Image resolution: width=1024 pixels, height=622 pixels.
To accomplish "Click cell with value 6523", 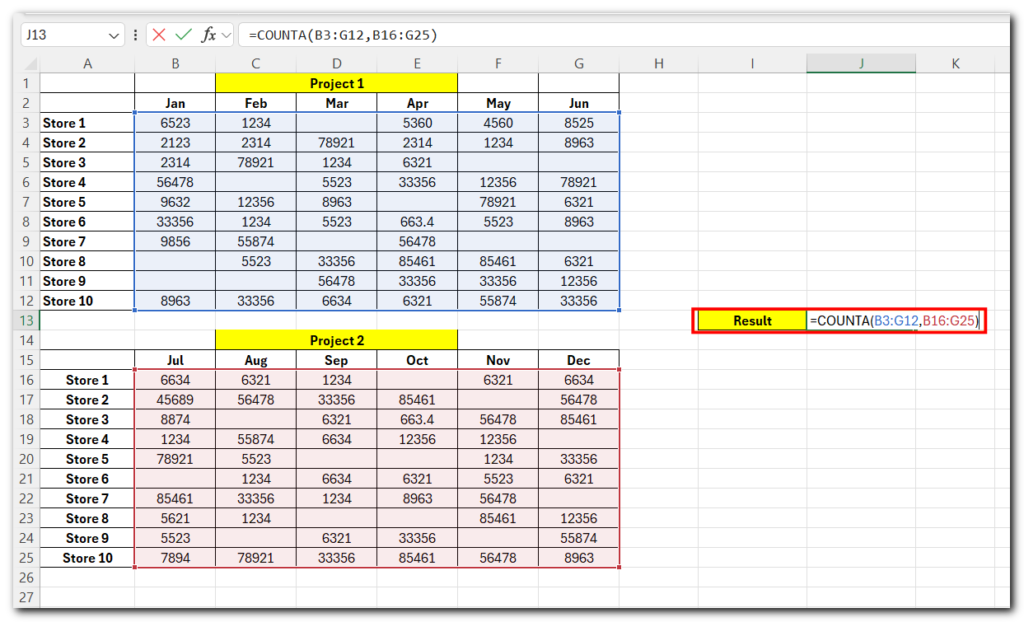I will [175, 123].
